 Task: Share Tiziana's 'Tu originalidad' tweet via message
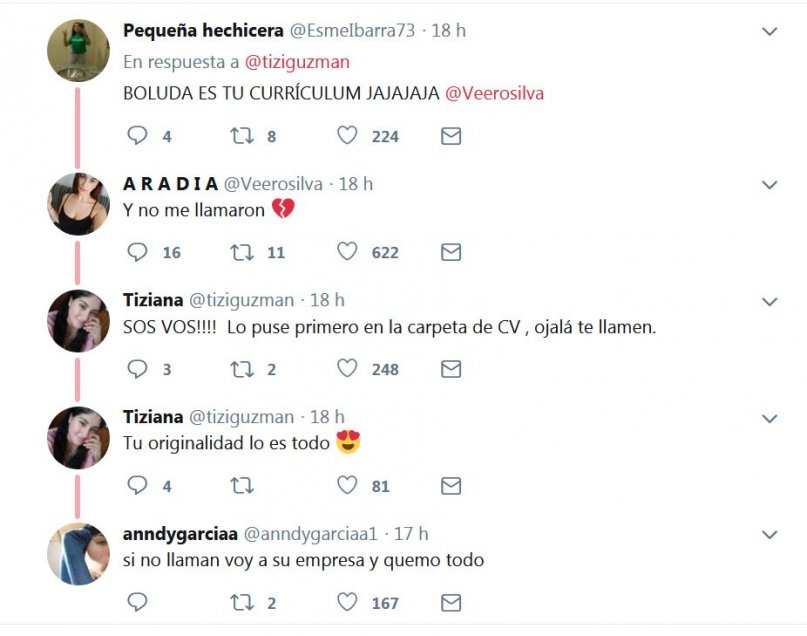click(451, 486)
